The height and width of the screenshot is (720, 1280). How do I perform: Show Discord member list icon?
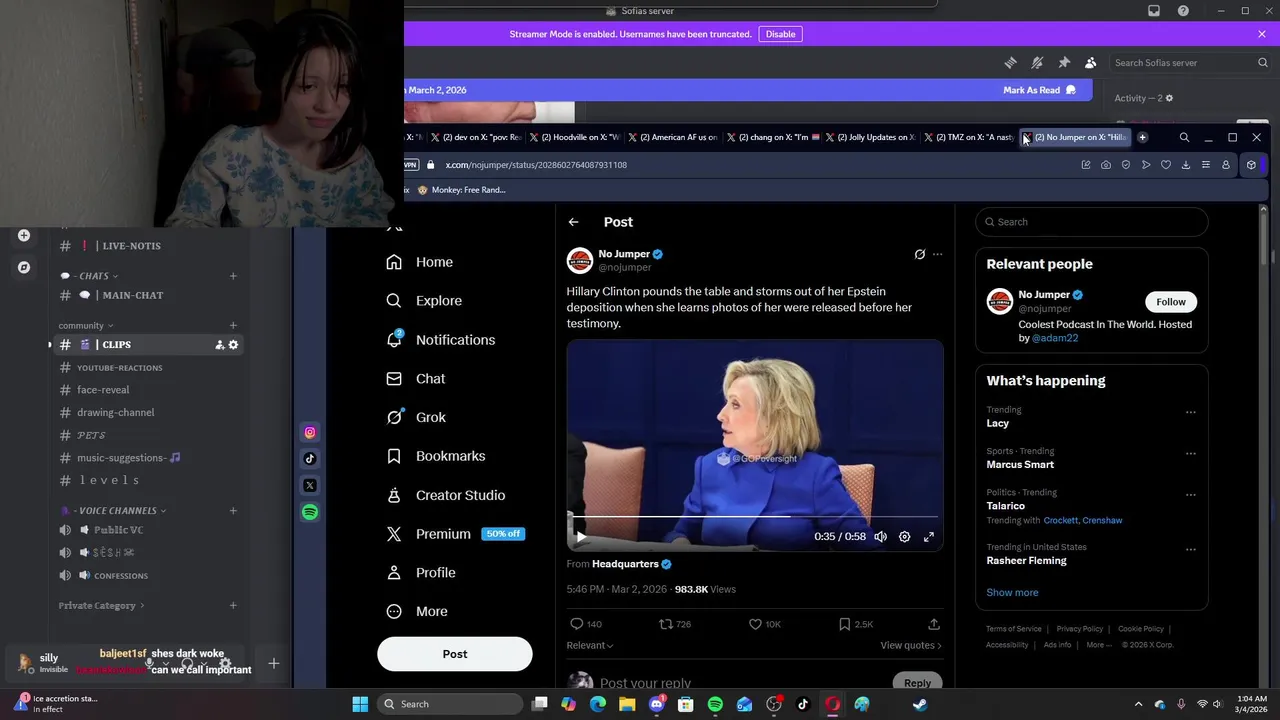pyautogui.click(x=1091, y=62)
